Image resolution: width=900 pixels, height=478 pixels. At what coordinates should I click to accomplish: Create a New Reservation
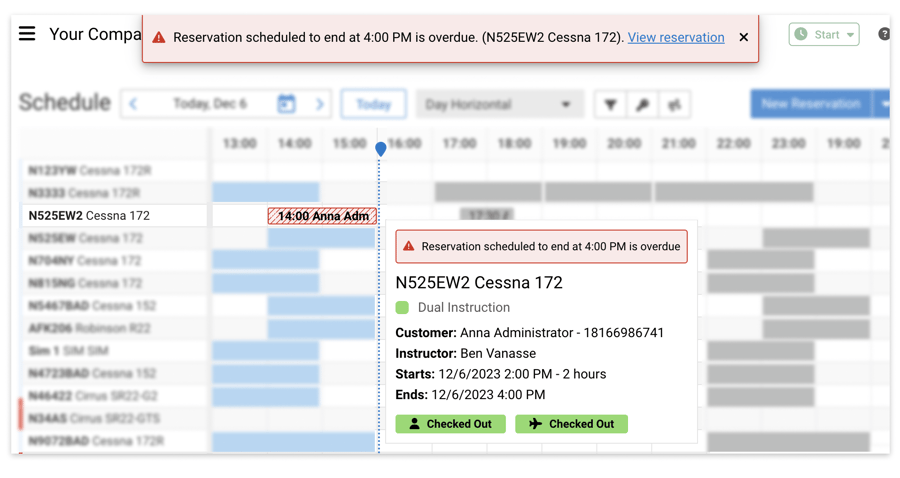pyautogui.click(x=810, y=104)
